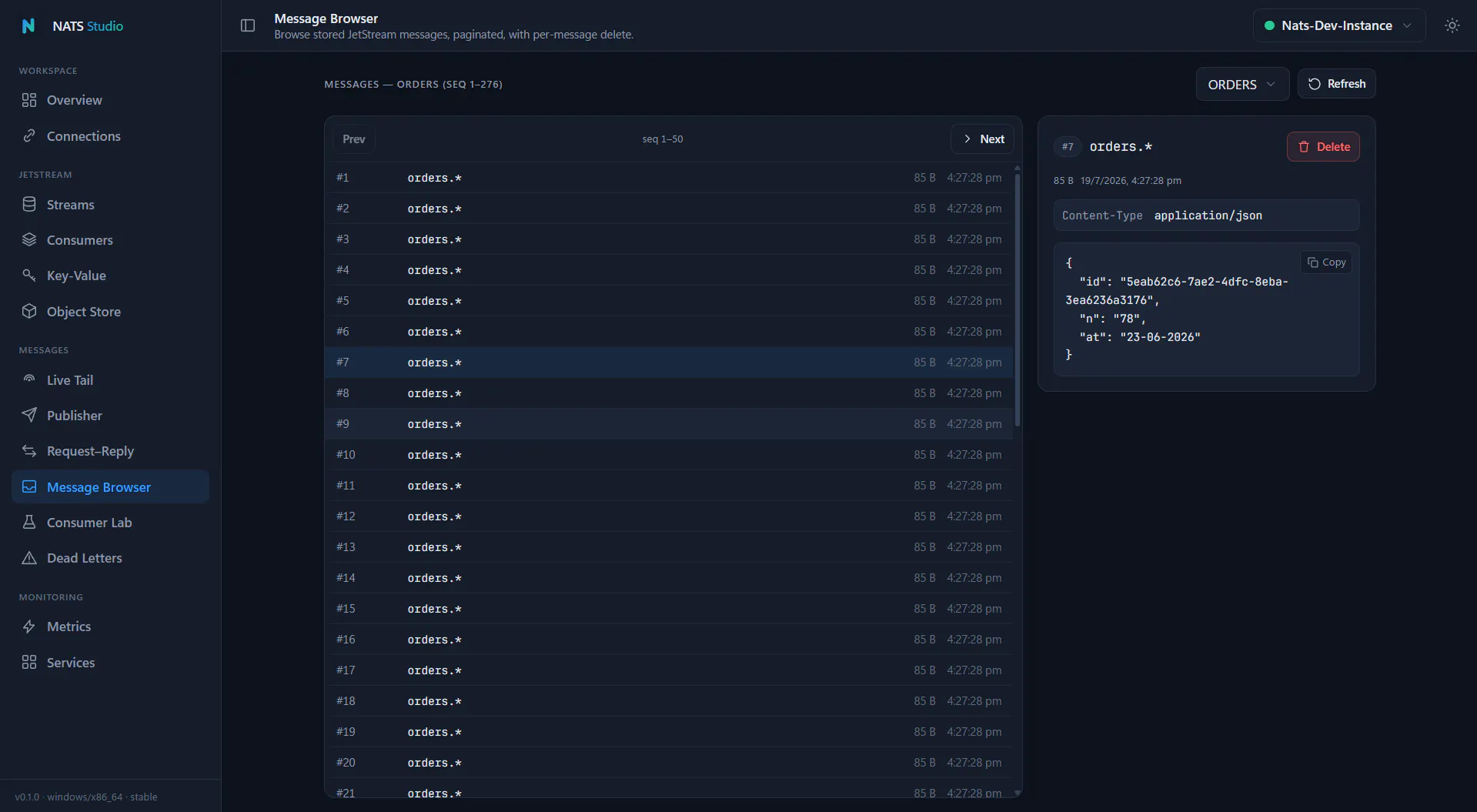
Task: Click the chevron beside Nats-Dev-Instance
Action: tap(1407, 25)
